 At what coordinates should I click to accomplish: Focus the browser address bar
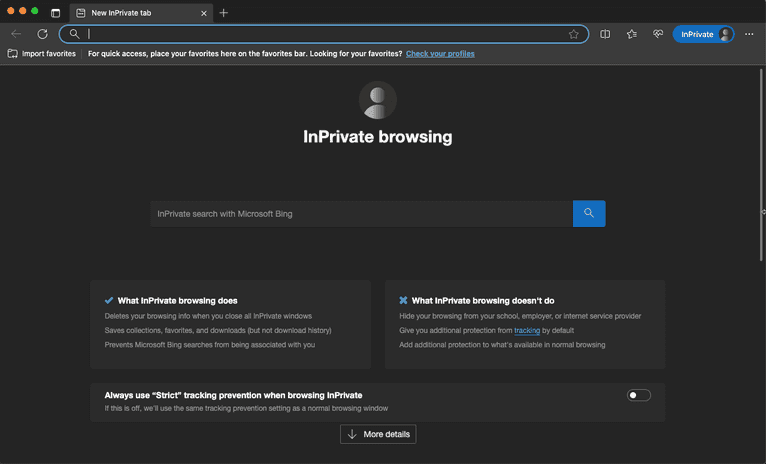coord(320,34)
